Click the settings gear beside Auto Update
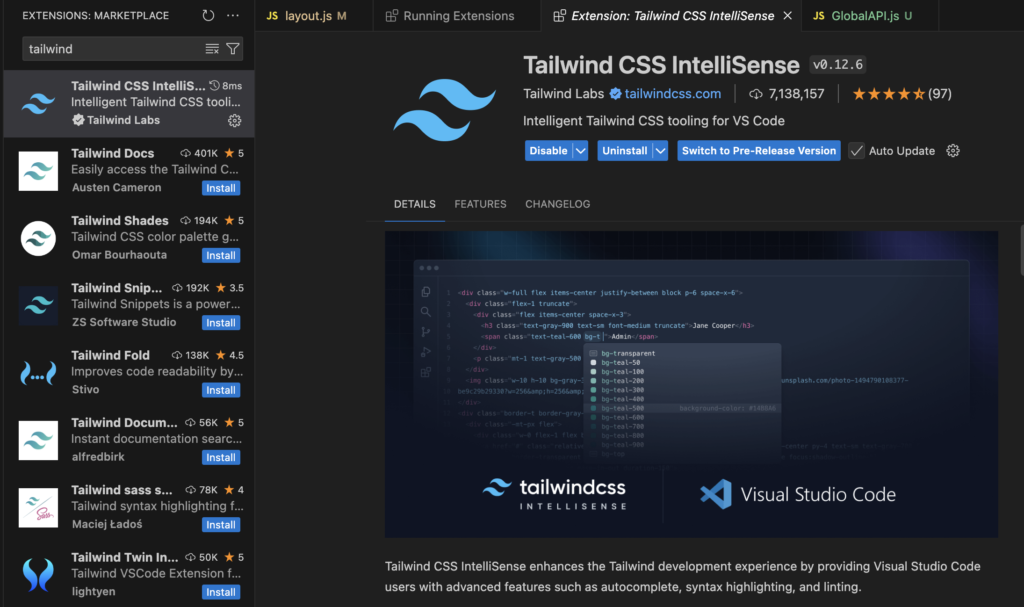The height and width of the screenshot is (607, 1024). (x=953, y=151)
